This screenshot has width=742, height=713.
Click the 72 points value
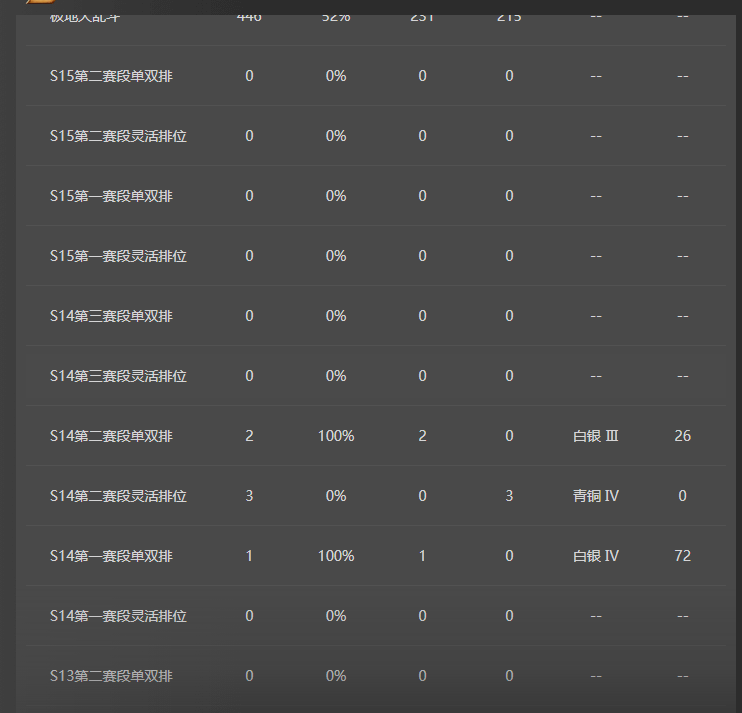[x=682, y=556]
